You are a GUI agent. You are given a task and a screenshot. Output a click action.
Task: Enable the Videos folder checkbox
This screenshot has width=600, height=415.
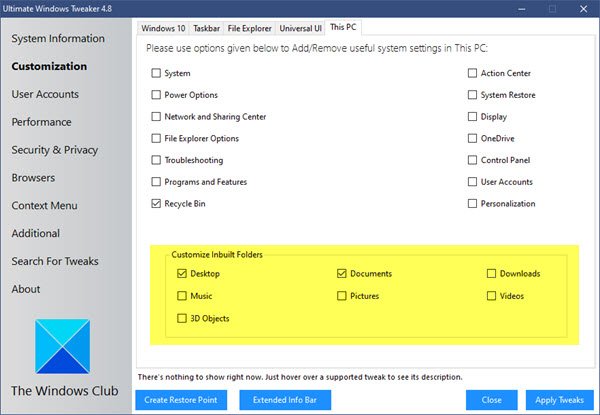click(491, 296)
